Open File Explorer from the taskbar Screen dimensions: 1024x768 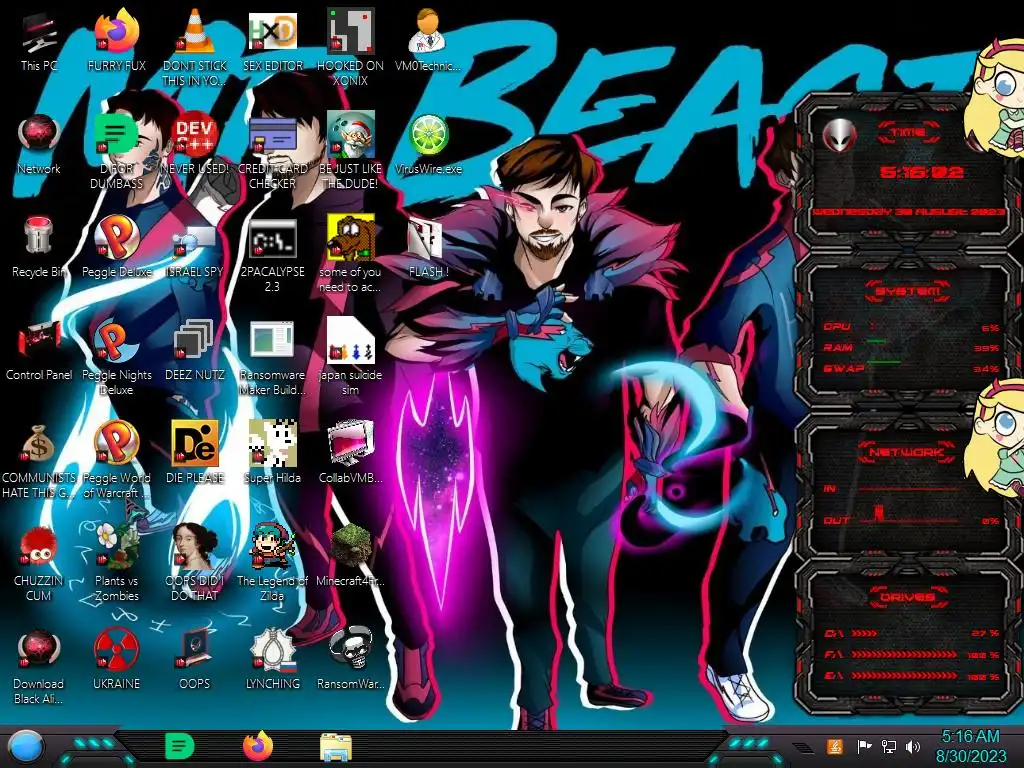[x=336, y=748]
